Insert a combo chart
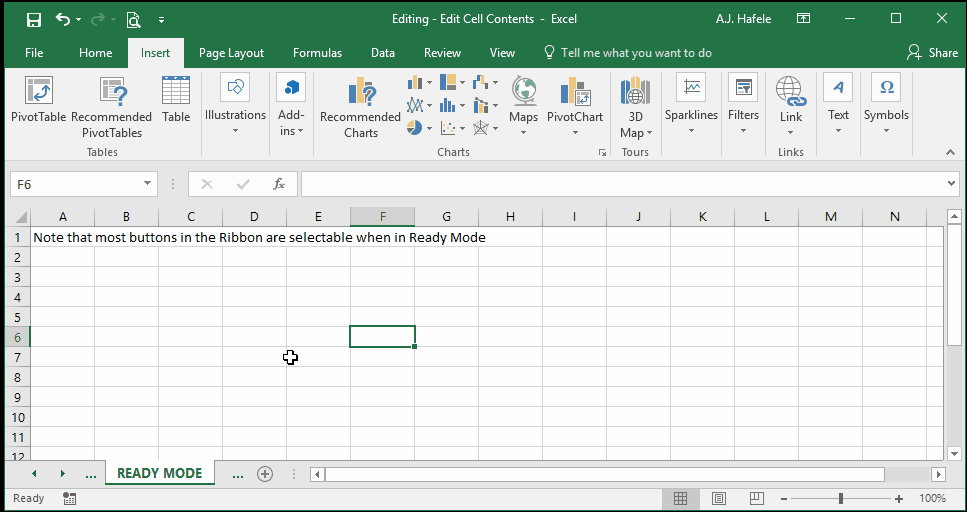The image size is (967, 512). 485,105
